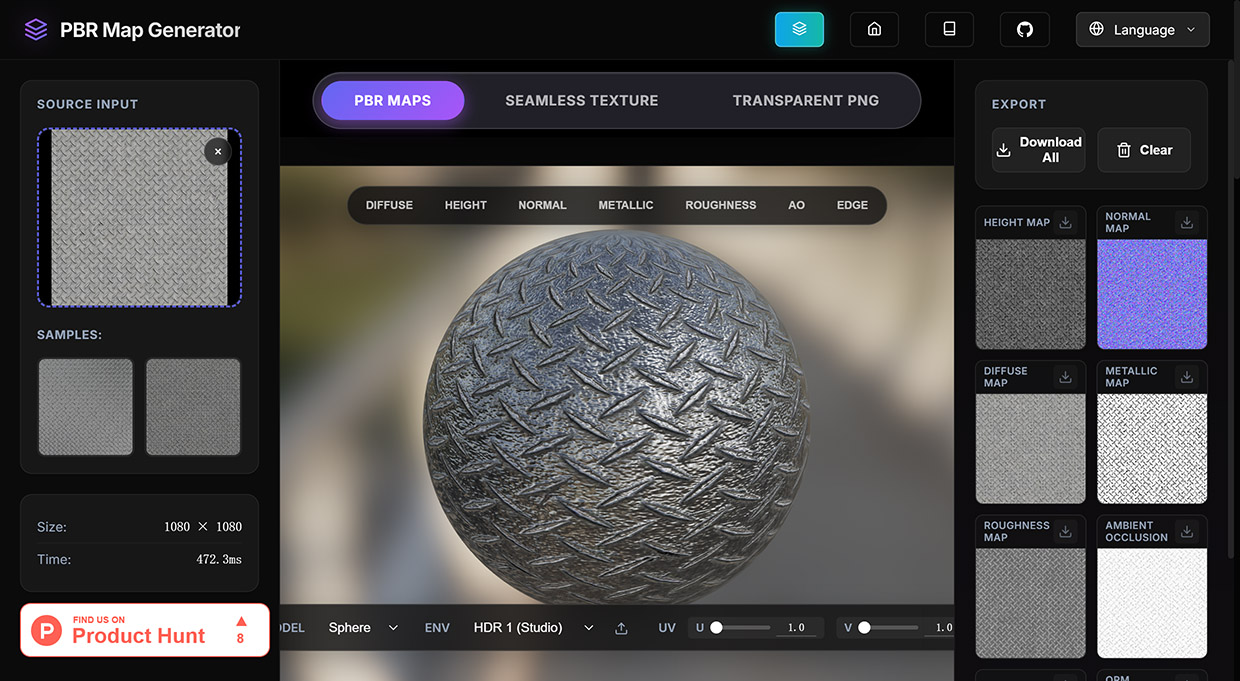Open the GitHub repository icon
This screenshot has width=1240, height=681.
(x=1024, y=29)
